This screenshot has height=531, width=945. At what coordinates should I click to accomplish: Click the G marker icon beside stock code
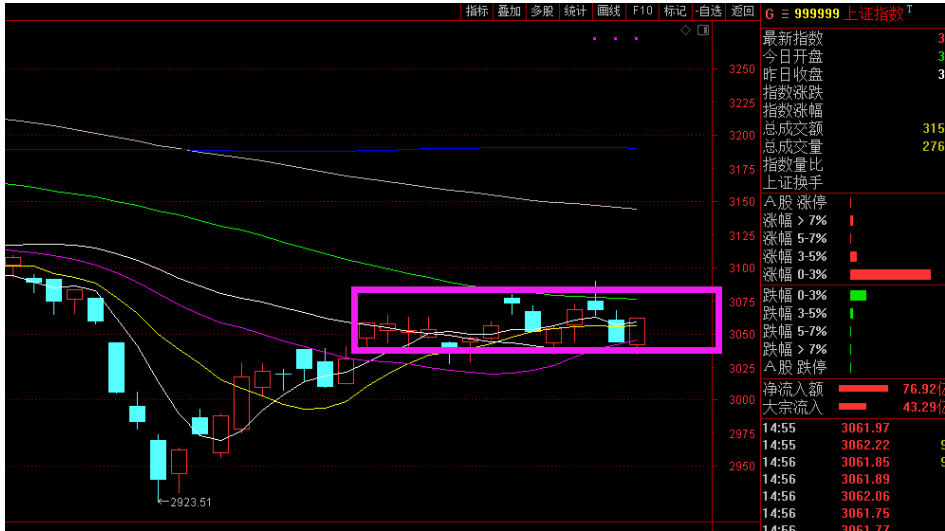(770, 14)
